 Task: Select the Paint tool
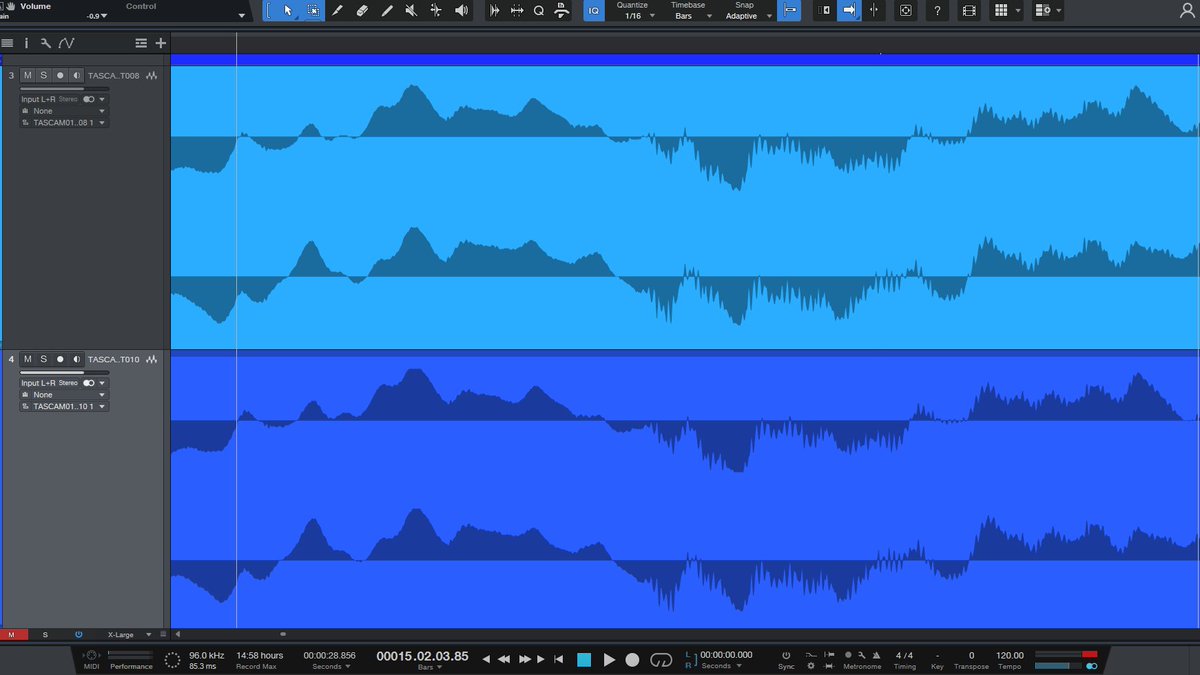tap(386, 10)
